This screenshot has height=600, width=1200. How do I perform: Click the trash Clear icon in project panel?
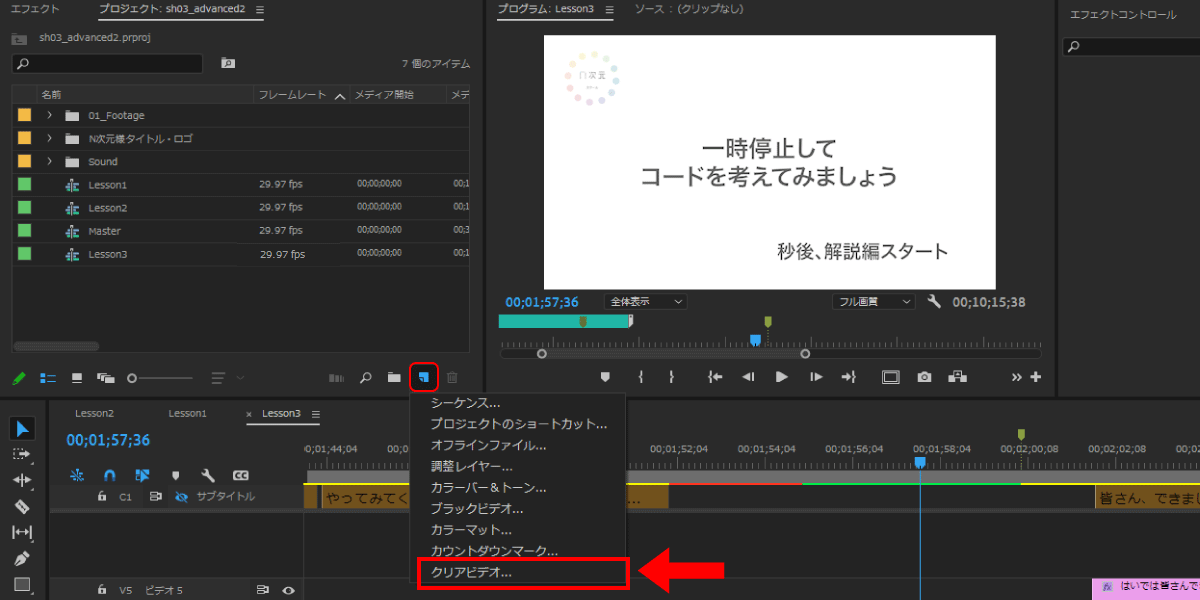(x=452, y=378)
